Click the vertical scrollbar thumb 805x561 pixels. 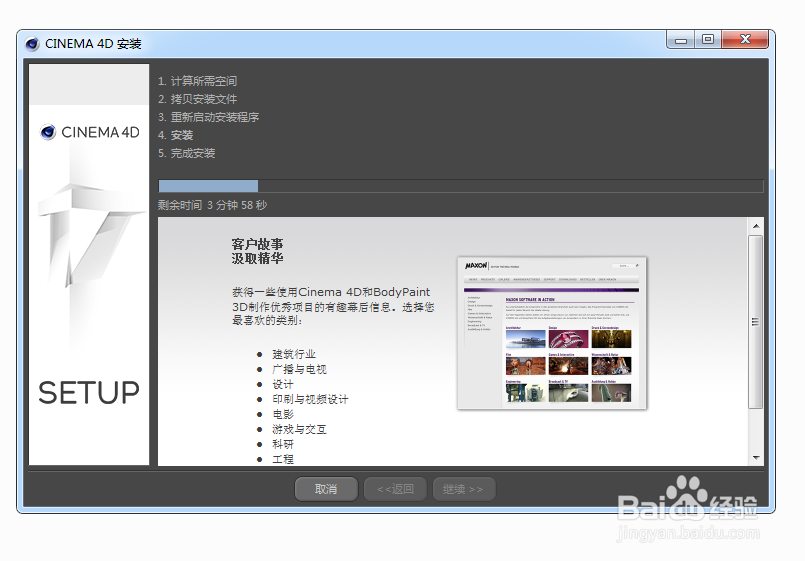point(756,322)
